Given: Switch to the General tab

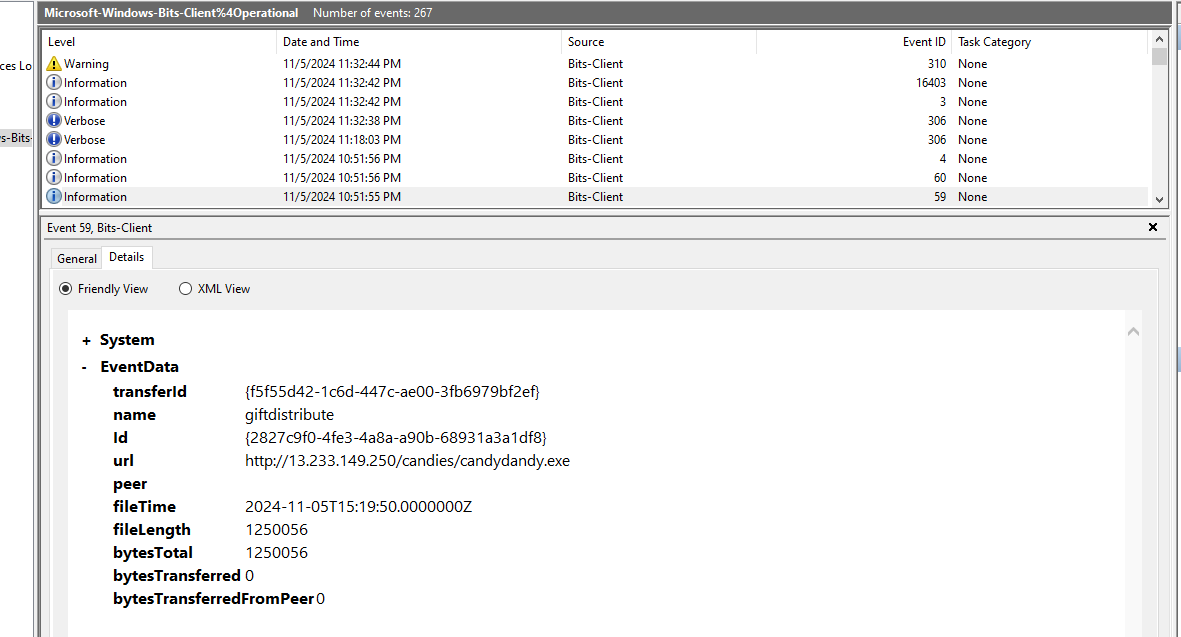Looking at the screenshot, I should 77,258.
